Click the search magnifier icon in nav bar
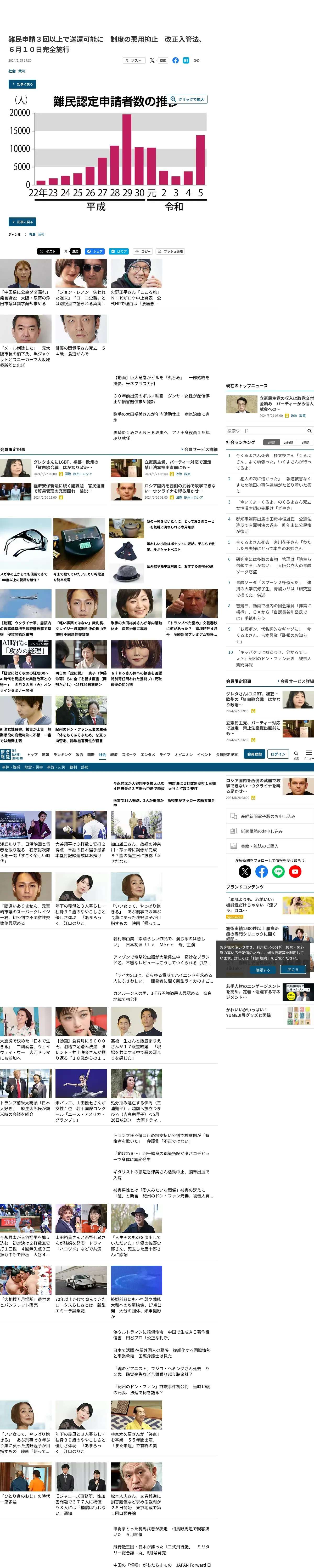This screenshot has width=314, height=1568. (296, 754)
